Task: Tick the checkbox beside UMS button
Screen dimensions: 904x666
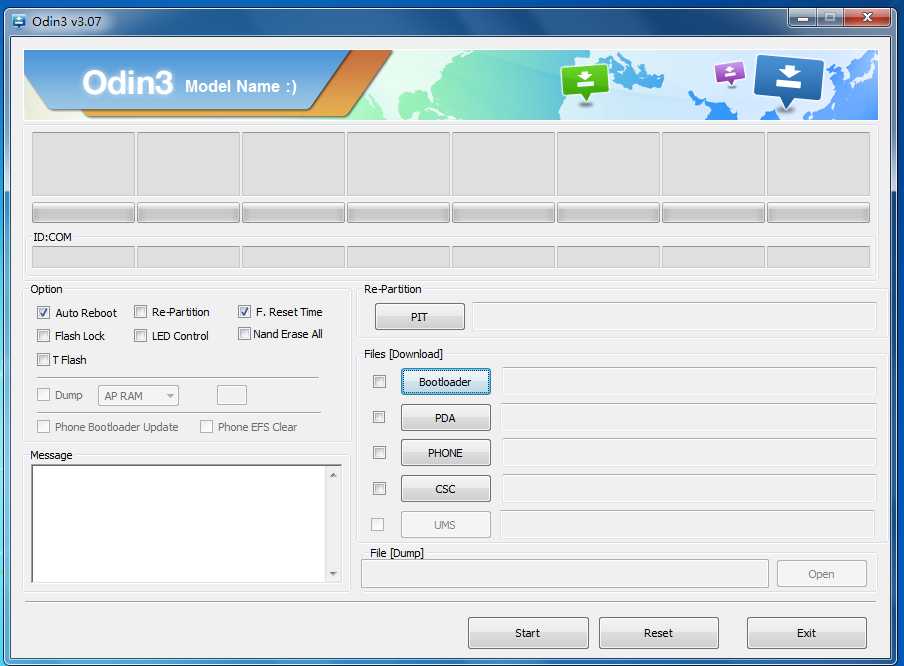Action: point(378,524)
